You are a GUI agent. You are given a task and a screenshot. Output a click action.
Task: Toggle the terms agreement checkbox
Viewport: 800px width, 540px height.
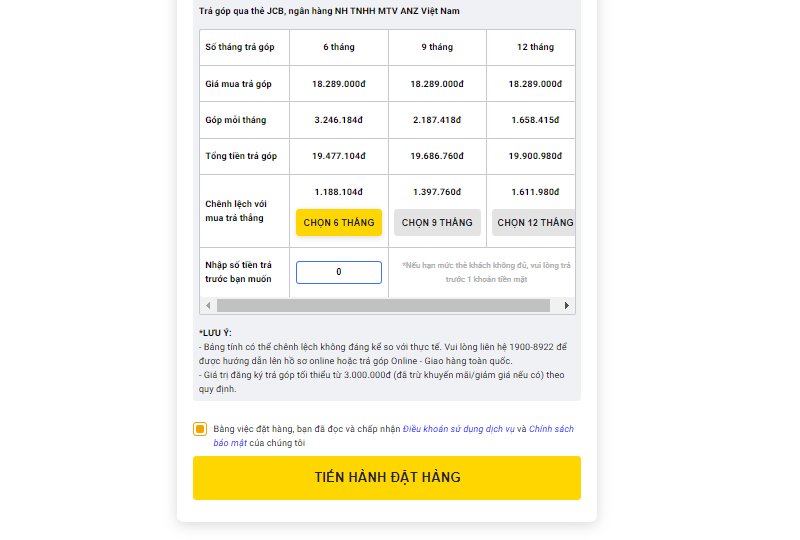pos(200,429)
